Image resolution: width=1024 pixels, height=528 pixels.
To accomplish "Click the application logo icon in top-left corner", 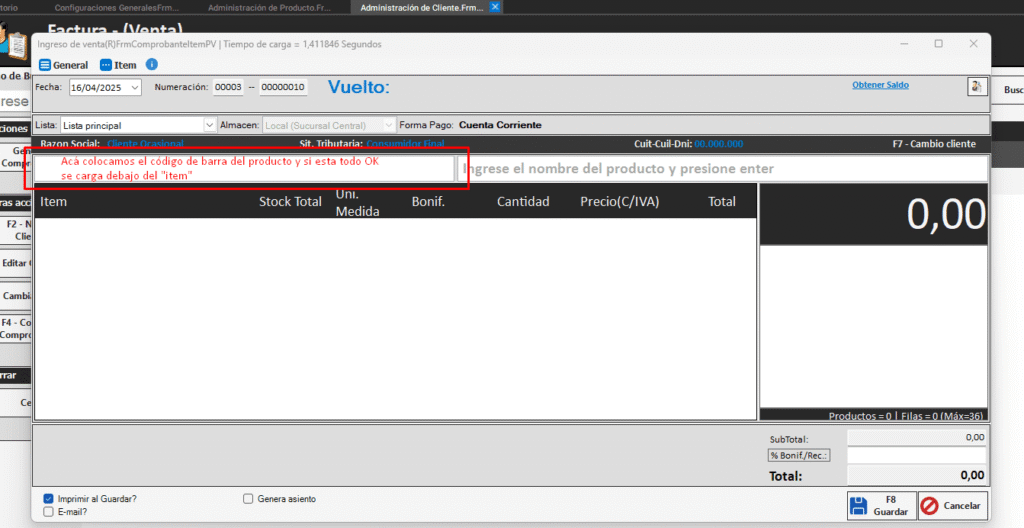I will click(14, 45).
